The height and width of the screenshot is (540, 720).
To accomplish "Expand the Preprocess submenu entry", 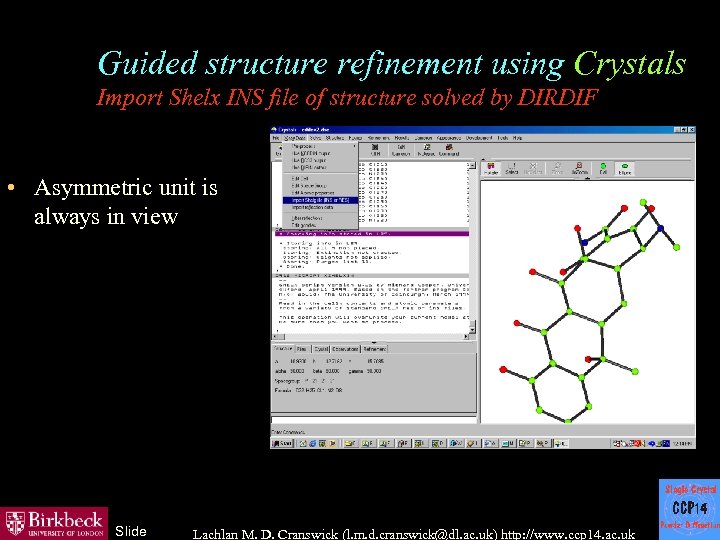I will coord(321,146).
